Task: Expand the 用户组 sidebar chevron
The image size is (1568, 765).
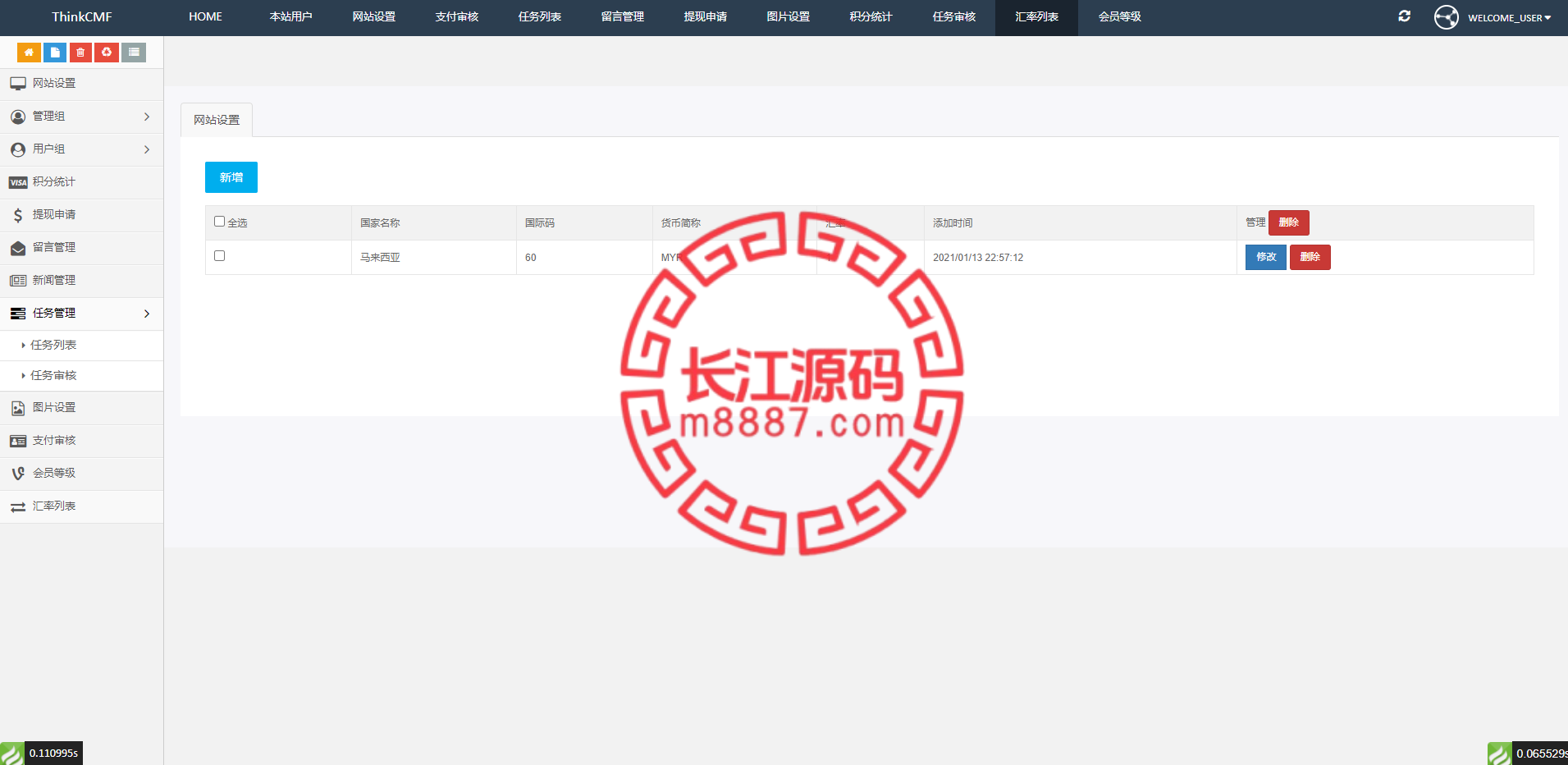Action: click(147, 149)
